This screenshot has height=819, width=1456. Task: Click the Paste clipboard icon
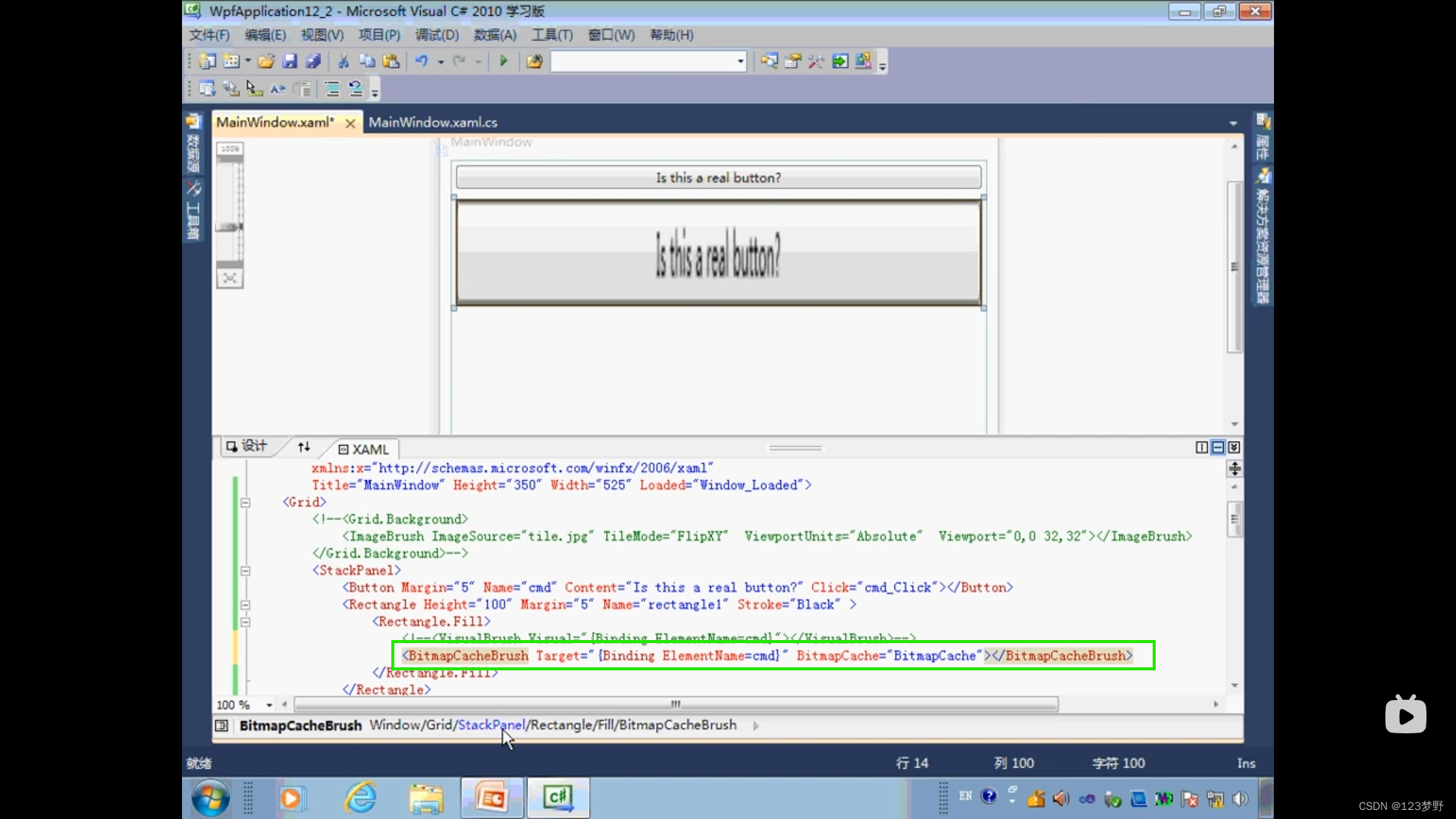(x=391, y=61)
